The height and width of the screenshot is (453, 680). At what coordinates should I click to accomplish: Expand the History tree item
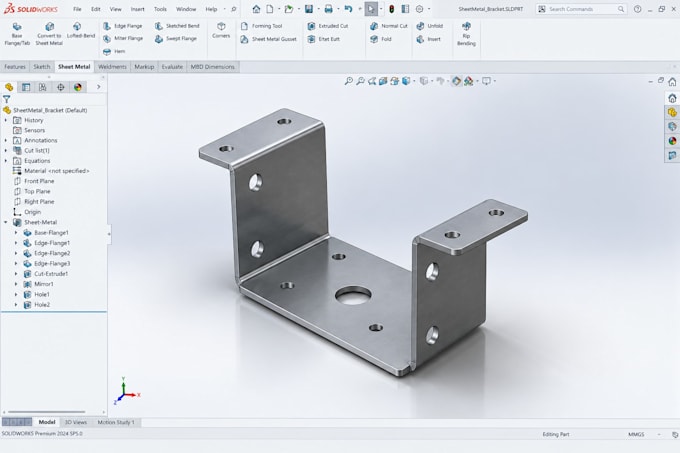[6, 120]
